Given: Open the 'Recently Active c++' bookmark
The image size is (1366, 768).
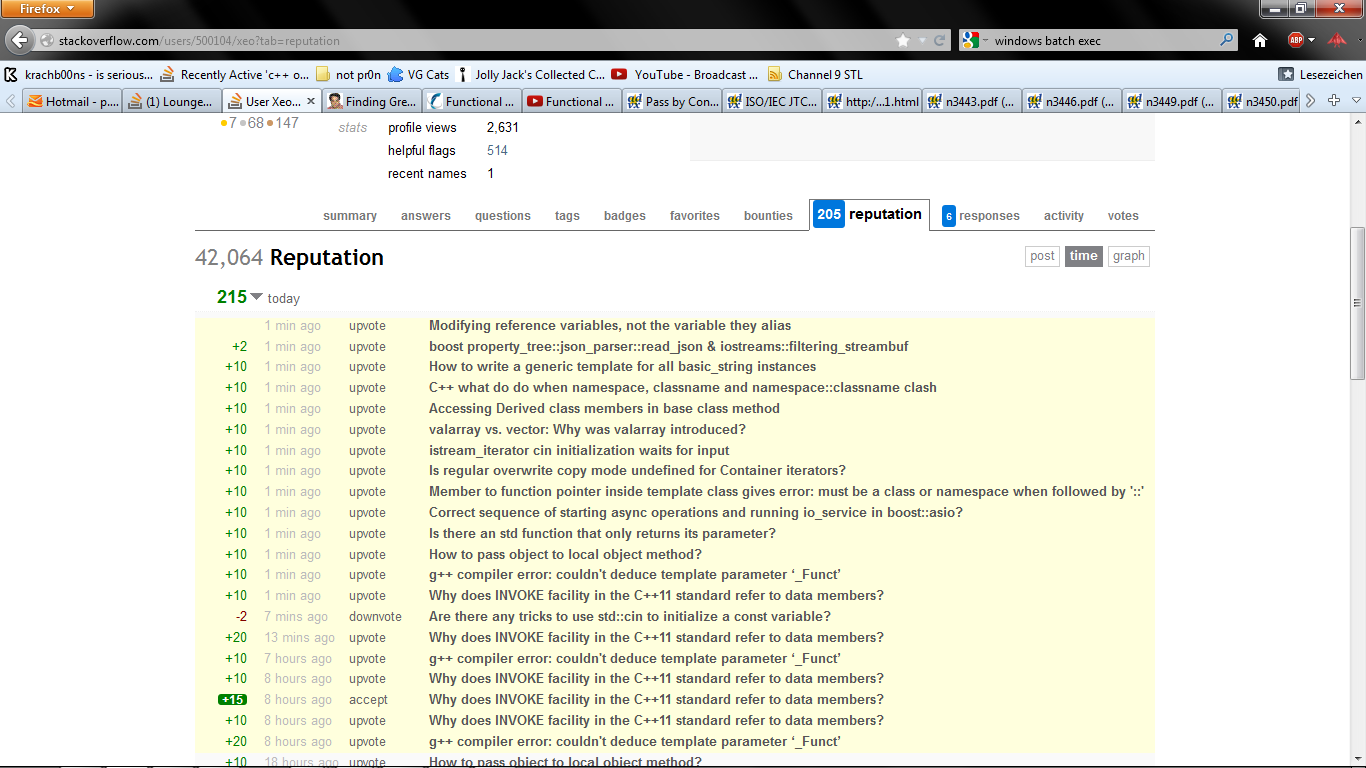Looking at the screenshot, I should tap(235, 75).
